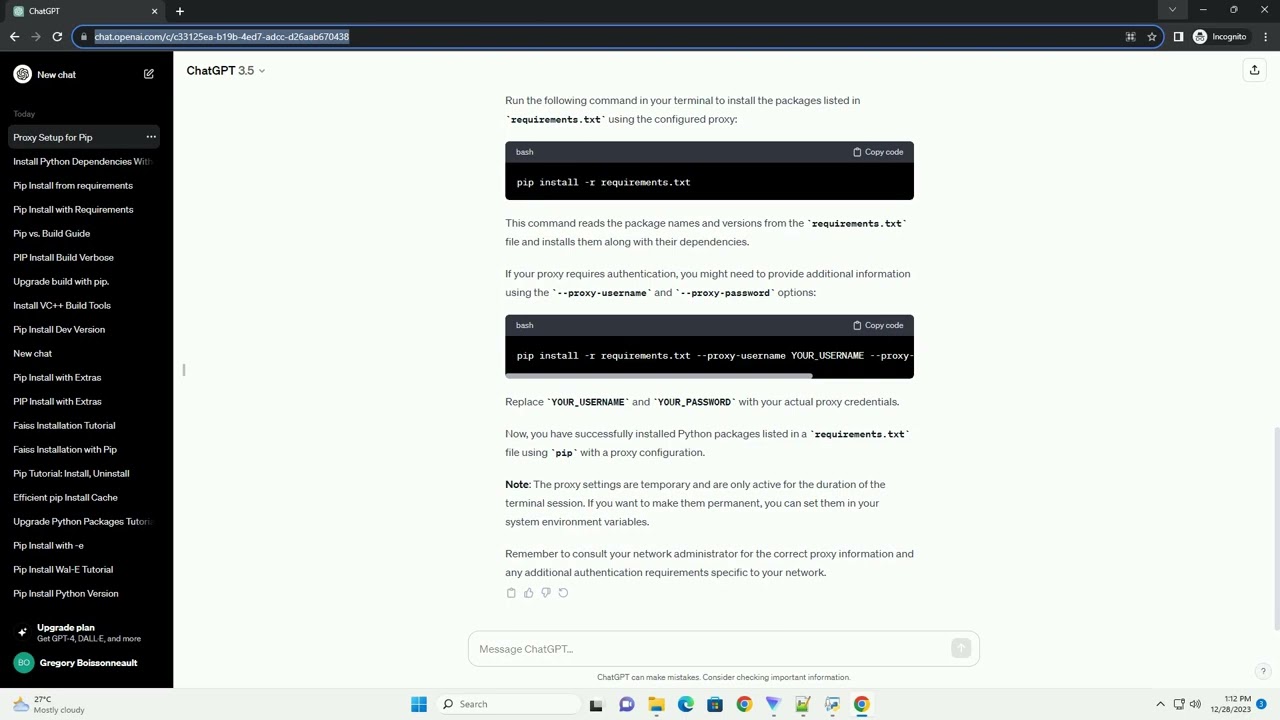Open Pip Install Dev Version chat
Viewport: 1280px width, 720px height.
[x=59, y=329]
